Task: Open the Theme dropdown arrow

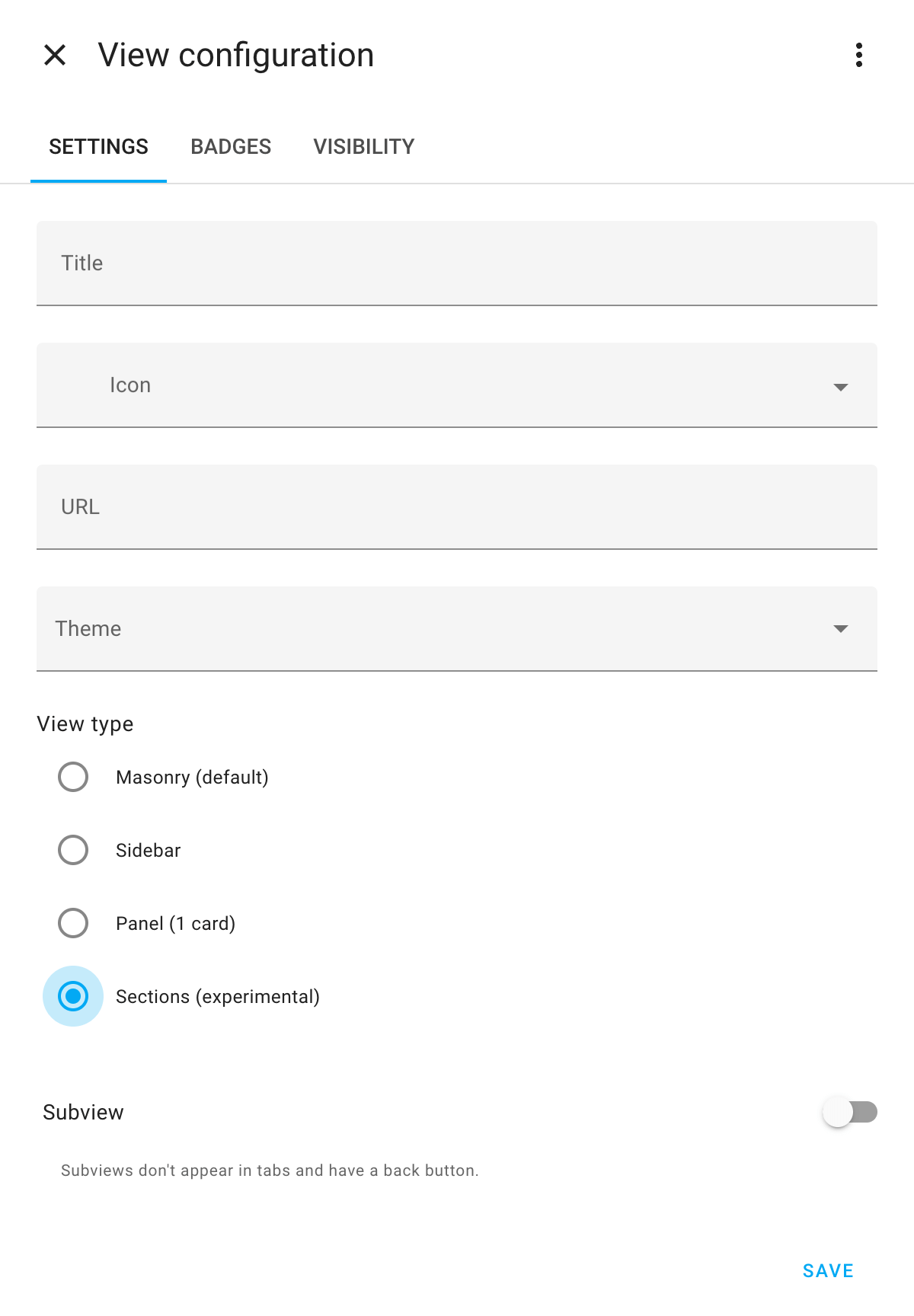Action: tap(841, 629)
